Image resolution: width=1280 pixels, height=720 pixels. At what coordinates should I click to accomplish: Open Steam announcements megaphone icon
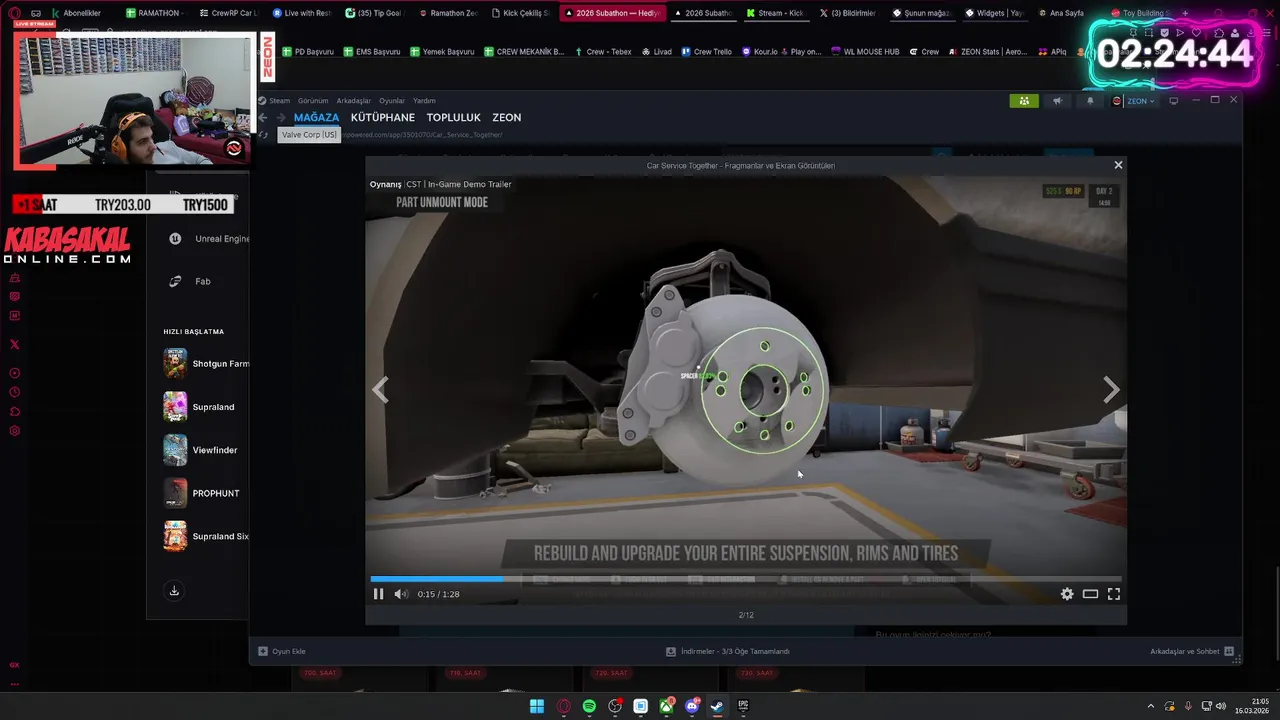pos(1057,101)
